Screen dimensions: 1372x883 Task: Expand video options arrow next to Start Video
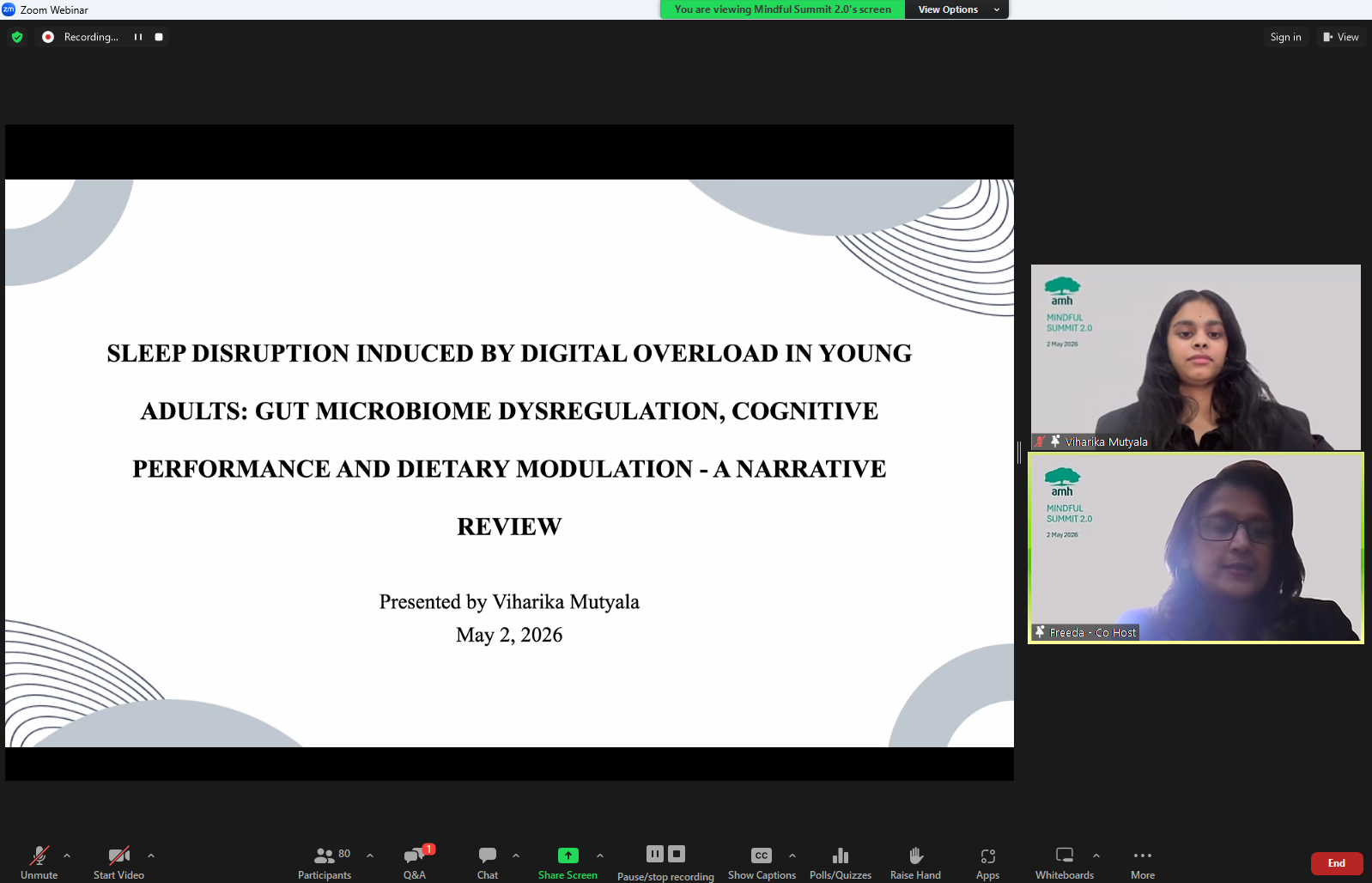pyautogui.click(x=151, y=856)
